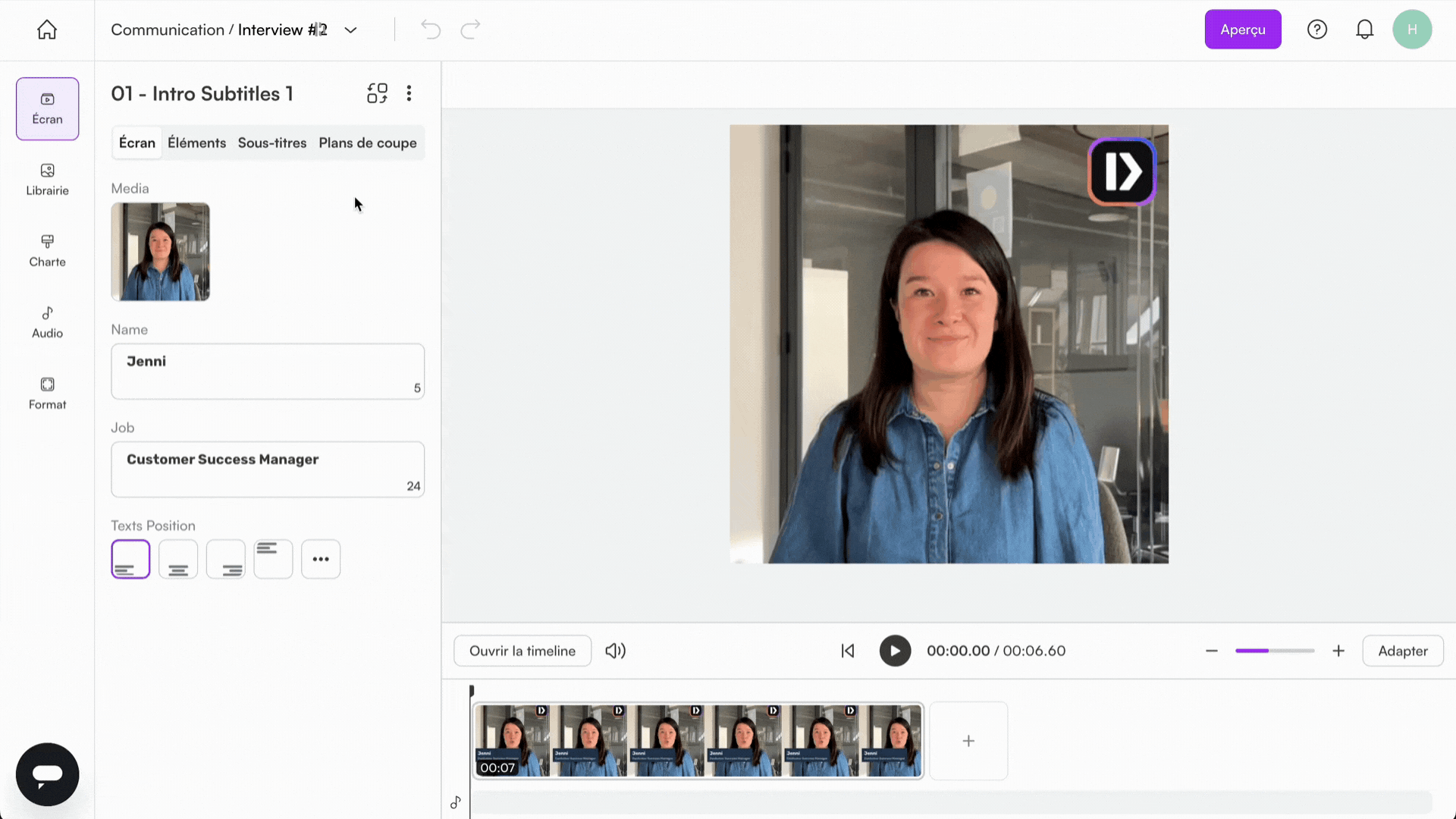Select the centered text position
Viewport: 1456px width, 819px height.
pyautogui.click(x=177, y=559)
